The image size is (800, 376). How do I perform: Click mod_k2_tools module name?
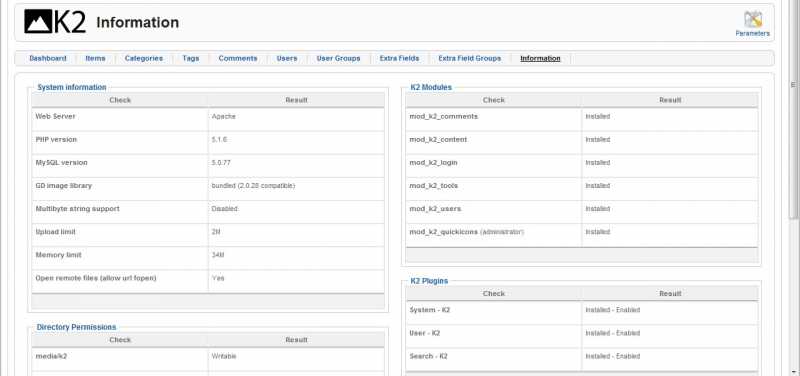(433, 186)
